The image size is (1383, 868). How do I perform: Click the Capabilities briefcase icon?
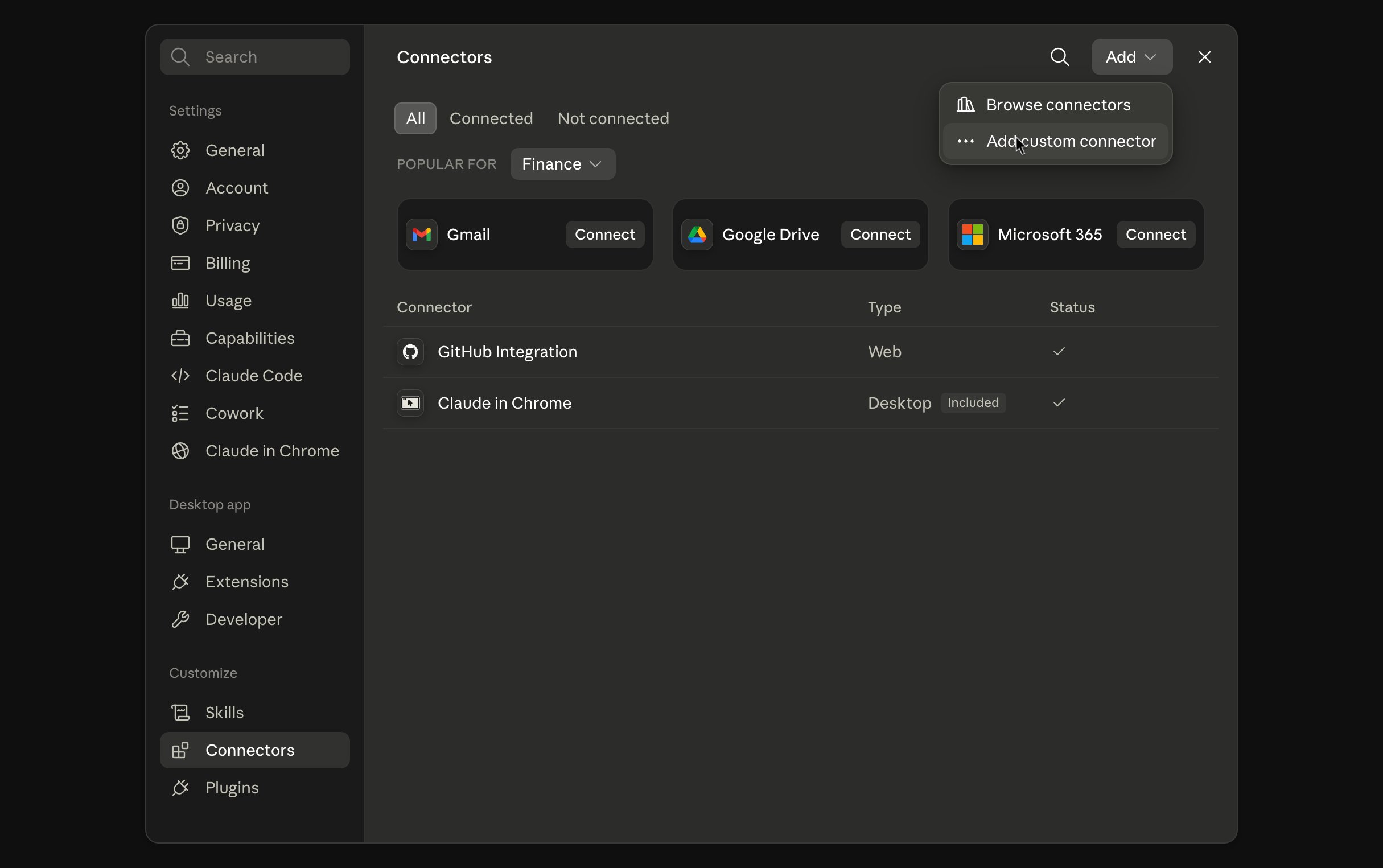click(180, 338)
